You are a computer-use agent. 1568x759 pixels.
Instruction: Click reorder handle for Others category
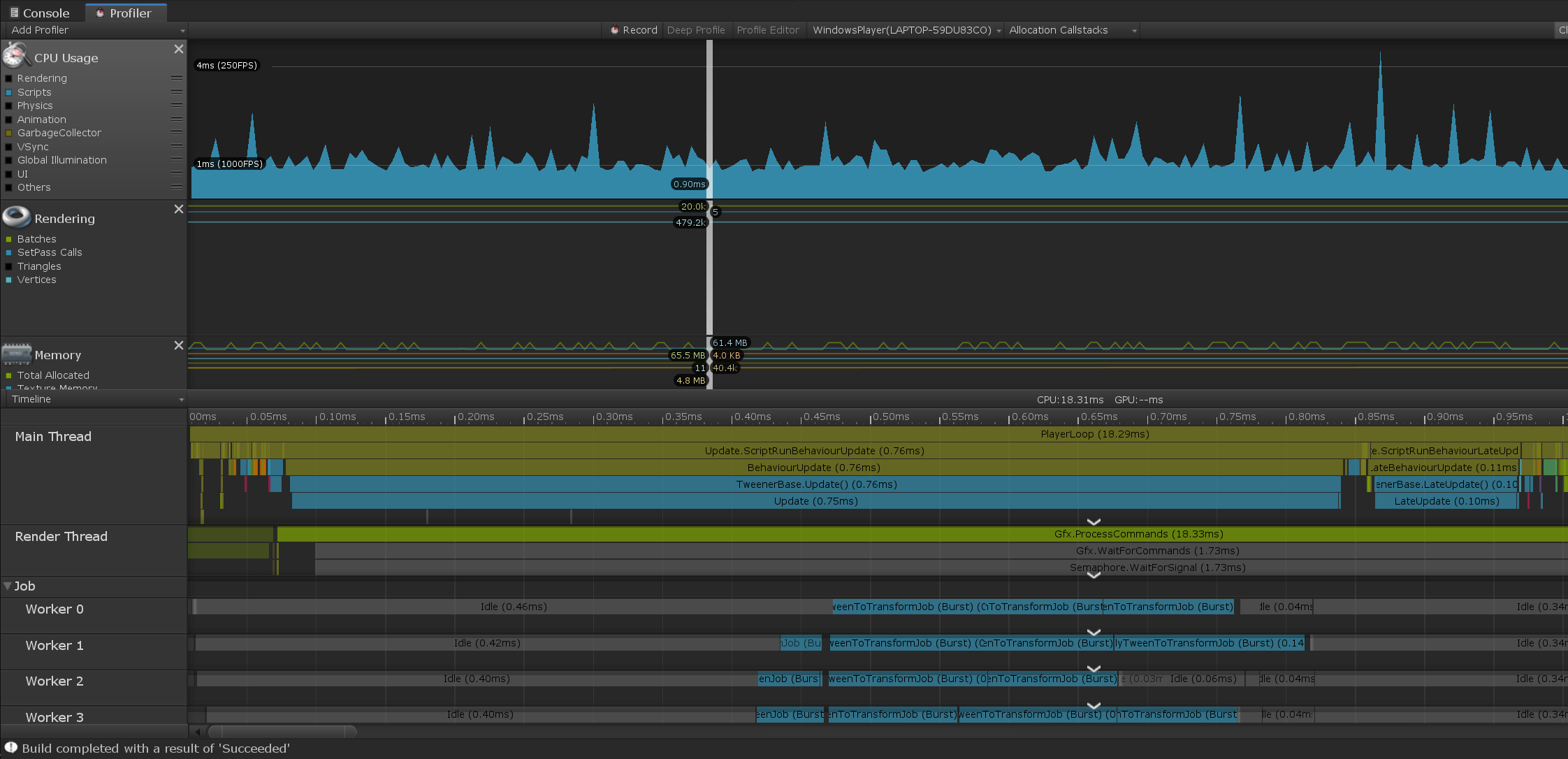[177, 187]
